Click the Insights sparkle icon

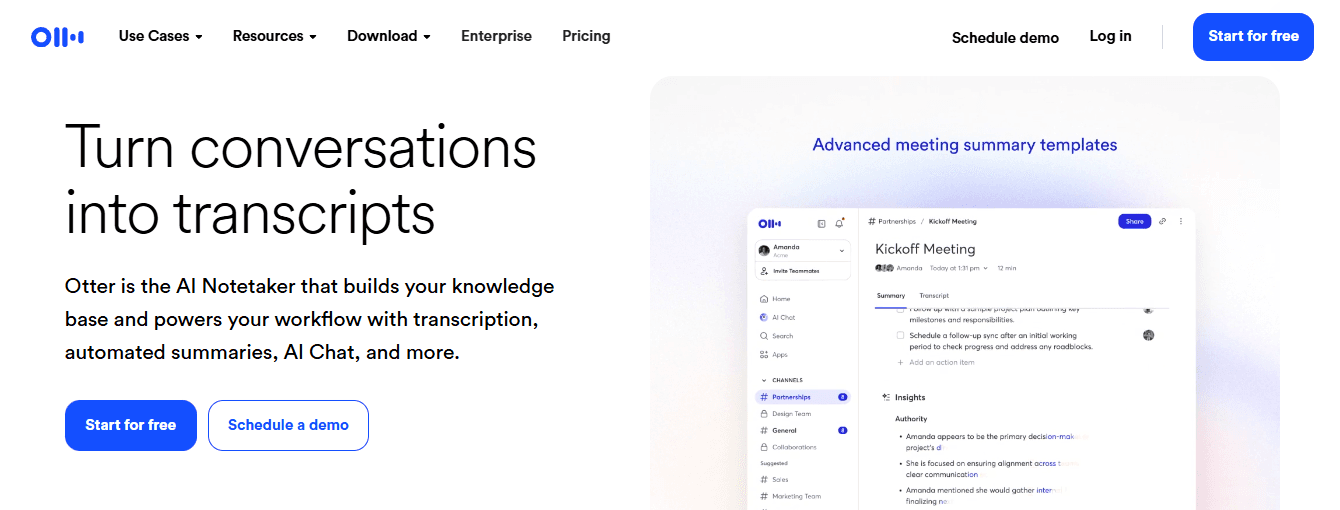(x=886, y=397)
